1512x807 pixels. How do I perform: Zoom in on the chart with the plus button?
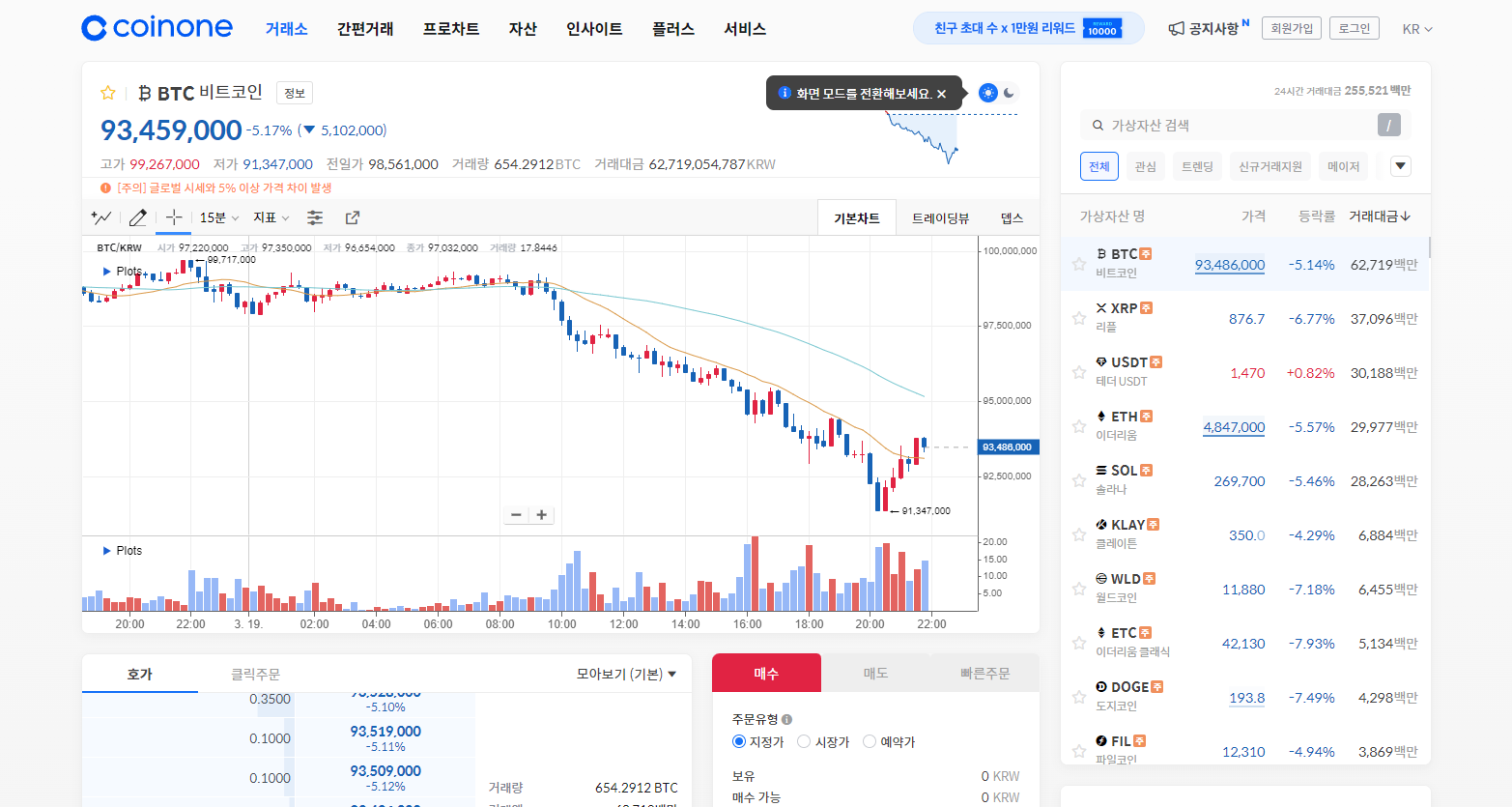[541, 514]
